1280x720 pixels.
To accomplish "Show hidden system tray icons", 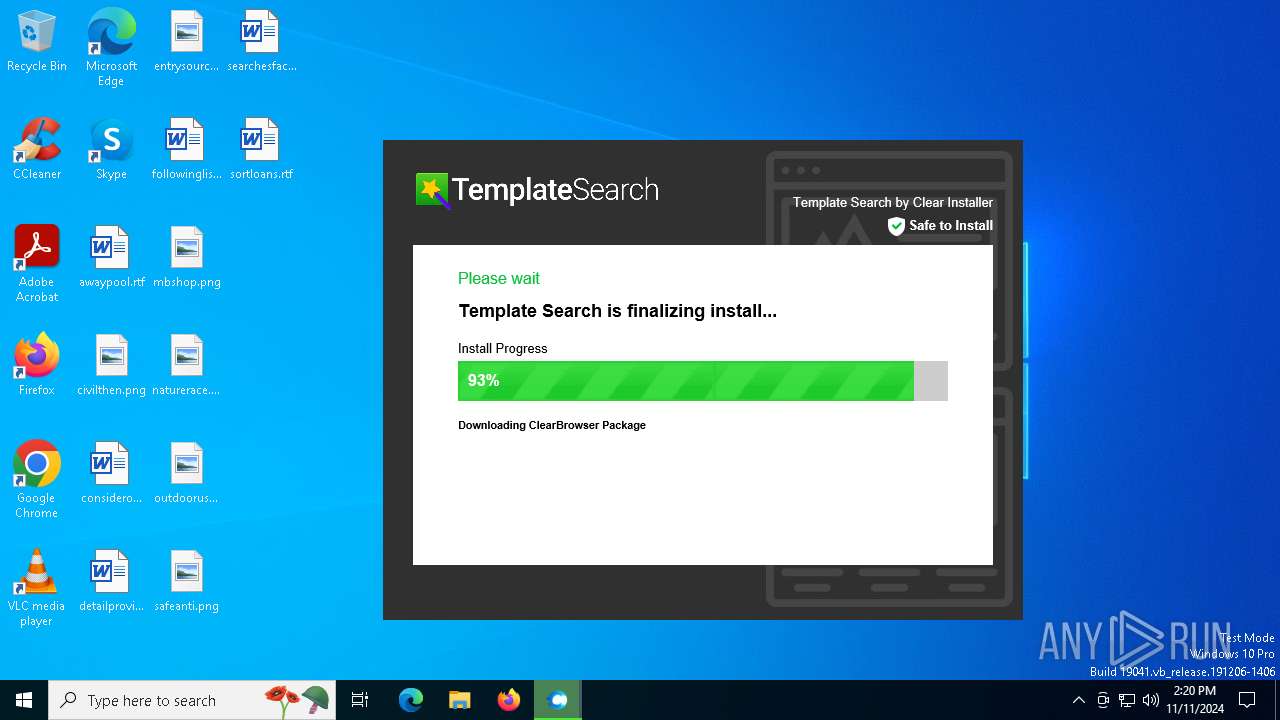I will [x=1078, y=700].
